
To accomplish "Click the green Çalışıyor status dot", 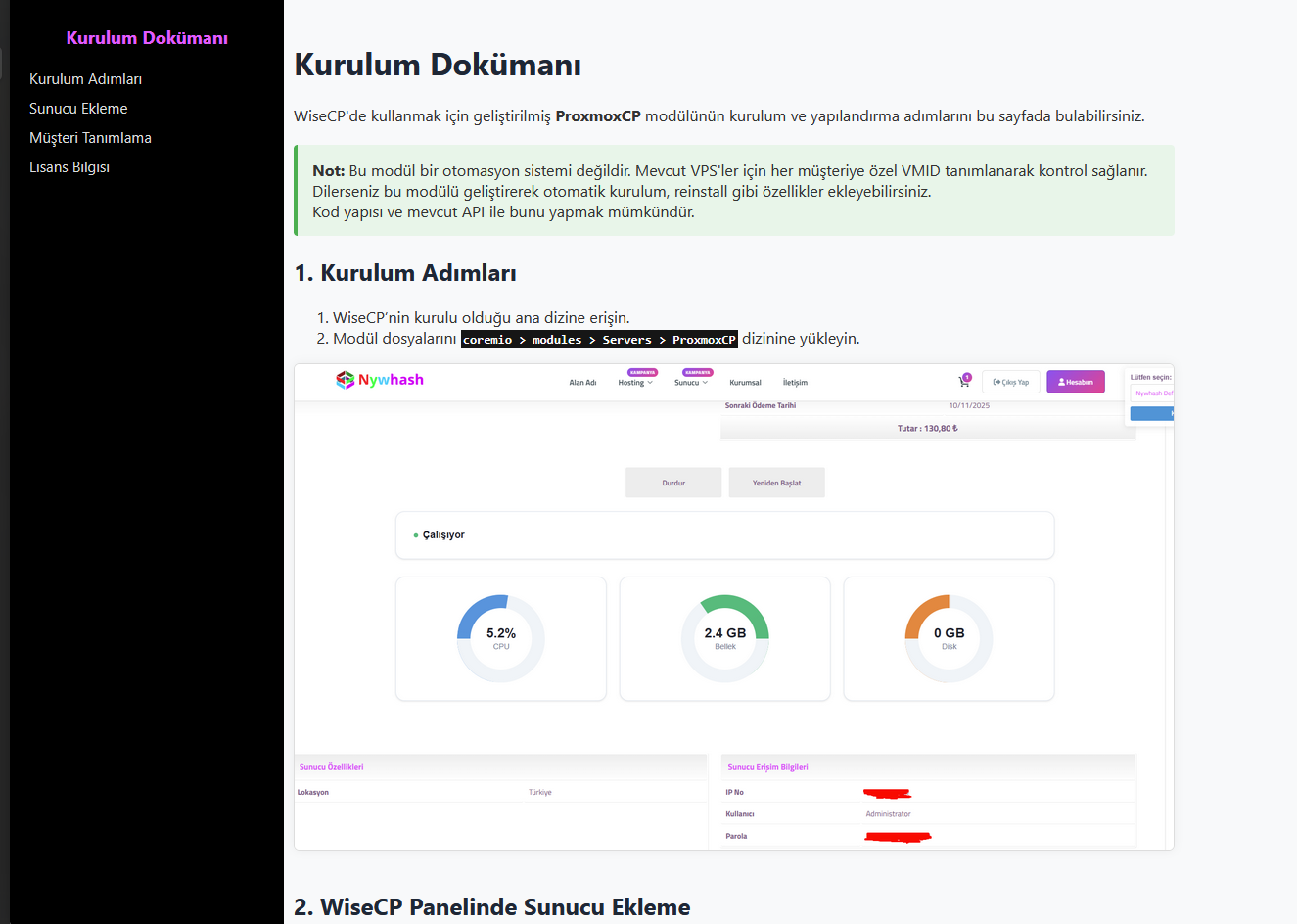I will pyautogui.click(x=416, y=535).
